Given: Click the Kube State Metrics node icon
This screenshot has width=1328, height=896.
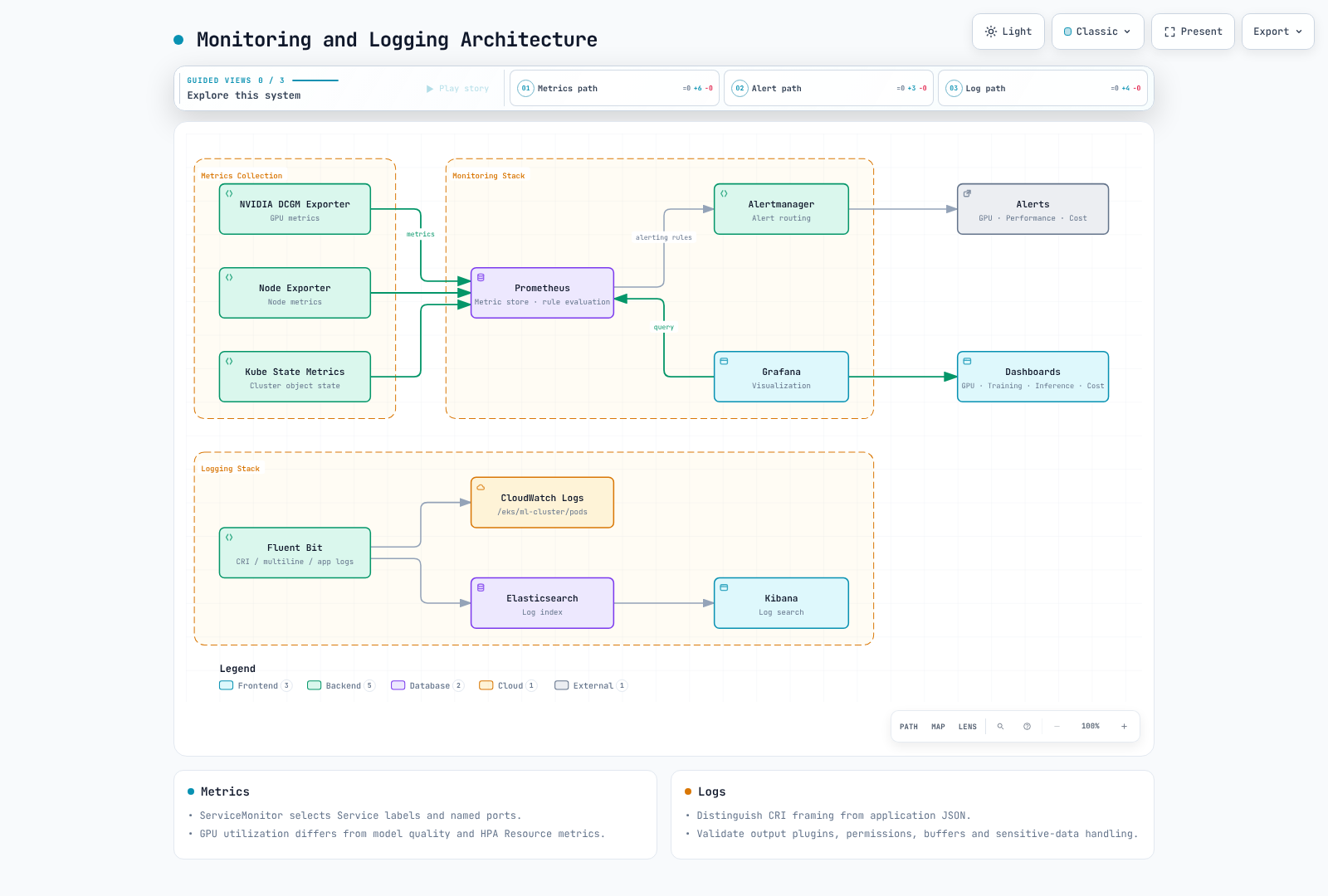Looking at the screenshot, I should pos(229,361).
